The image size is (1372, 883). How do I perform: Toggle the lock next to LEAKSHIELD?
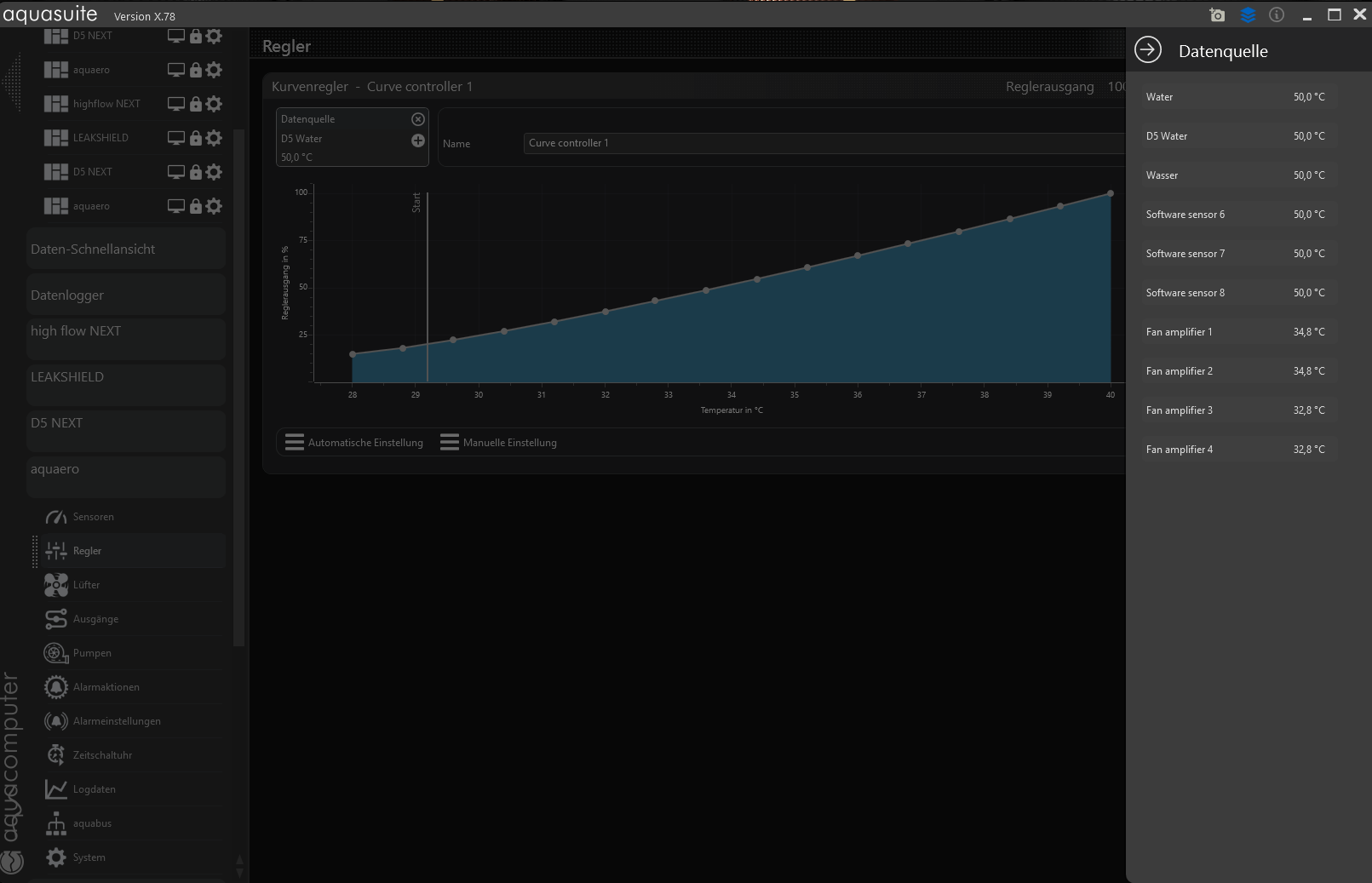(x=196, y=138)
